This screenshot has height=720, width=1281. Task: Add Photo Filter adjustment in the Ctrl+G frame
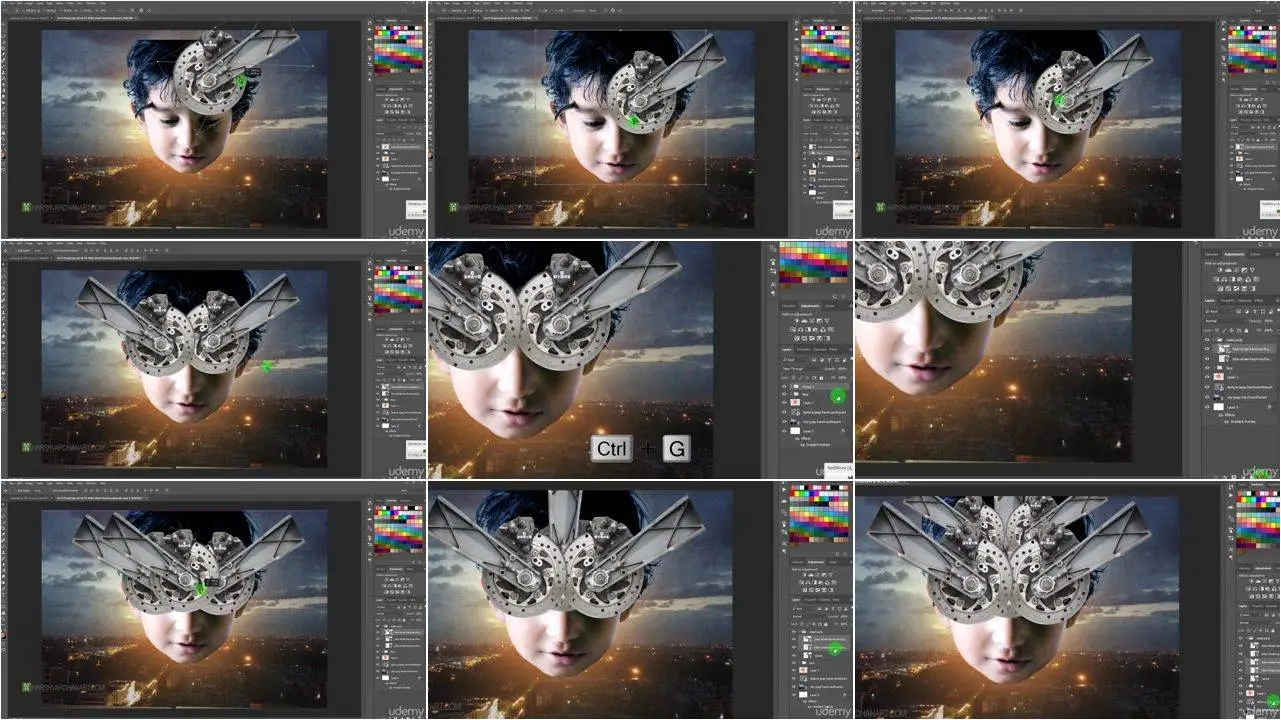point(815,330)
